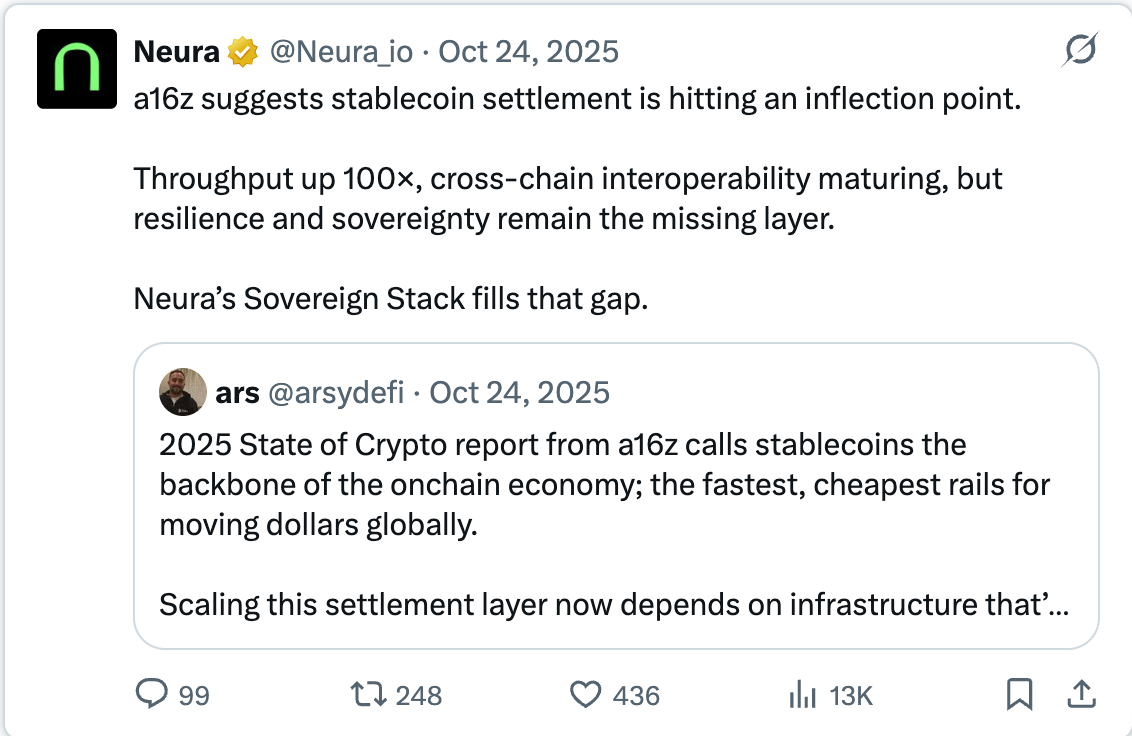Click the ars display name in quote
The image size is (1132, 736).
tap(237, 393)
